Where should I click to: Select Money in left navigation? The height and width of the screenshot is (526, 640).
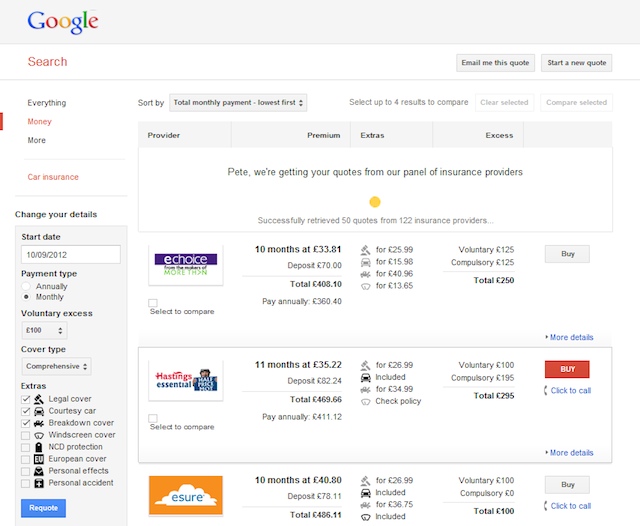[x=40, y=122]
